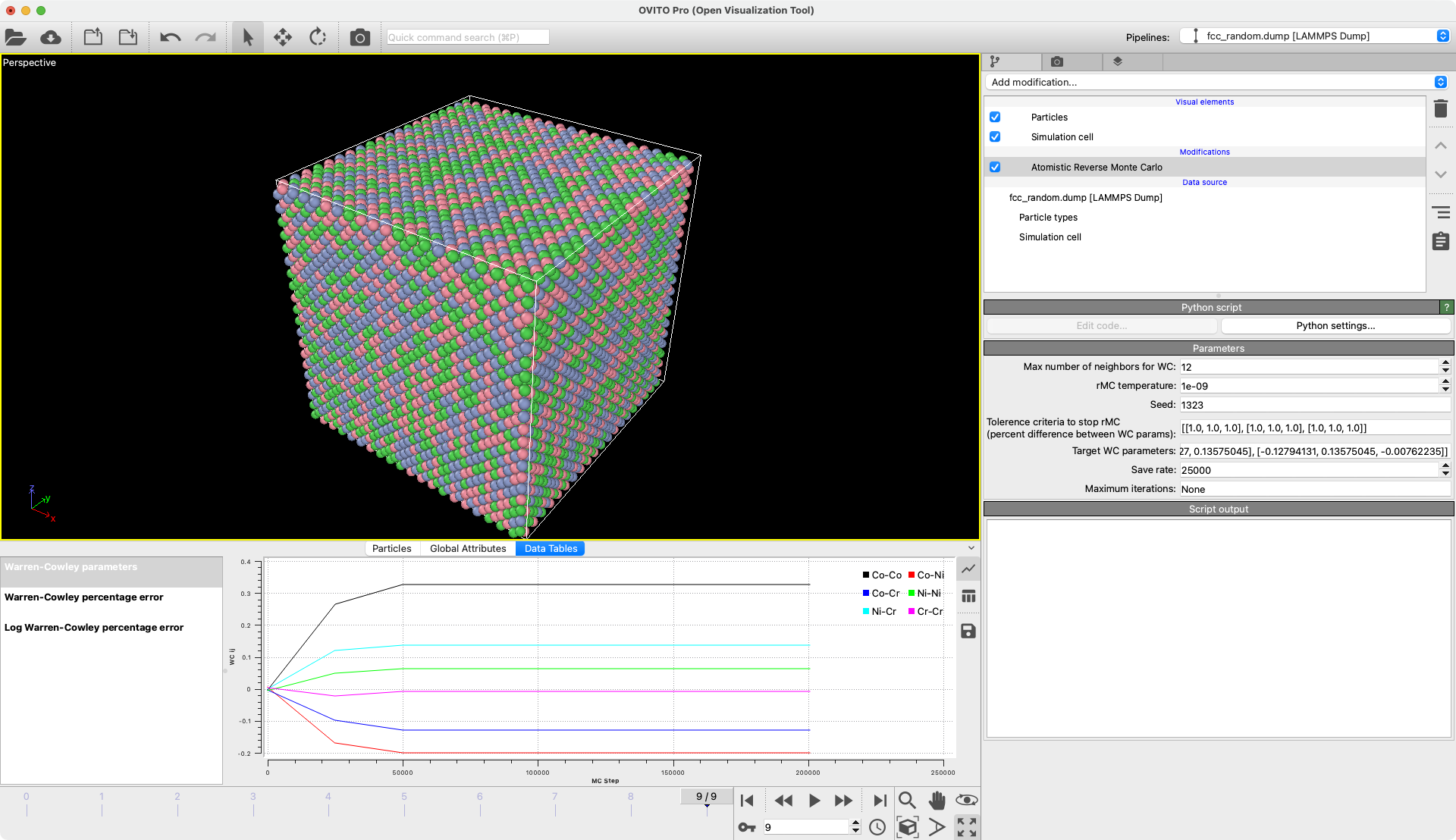Expand the data inspector panel chevron

pyautogui.click(x=971, y=548)
